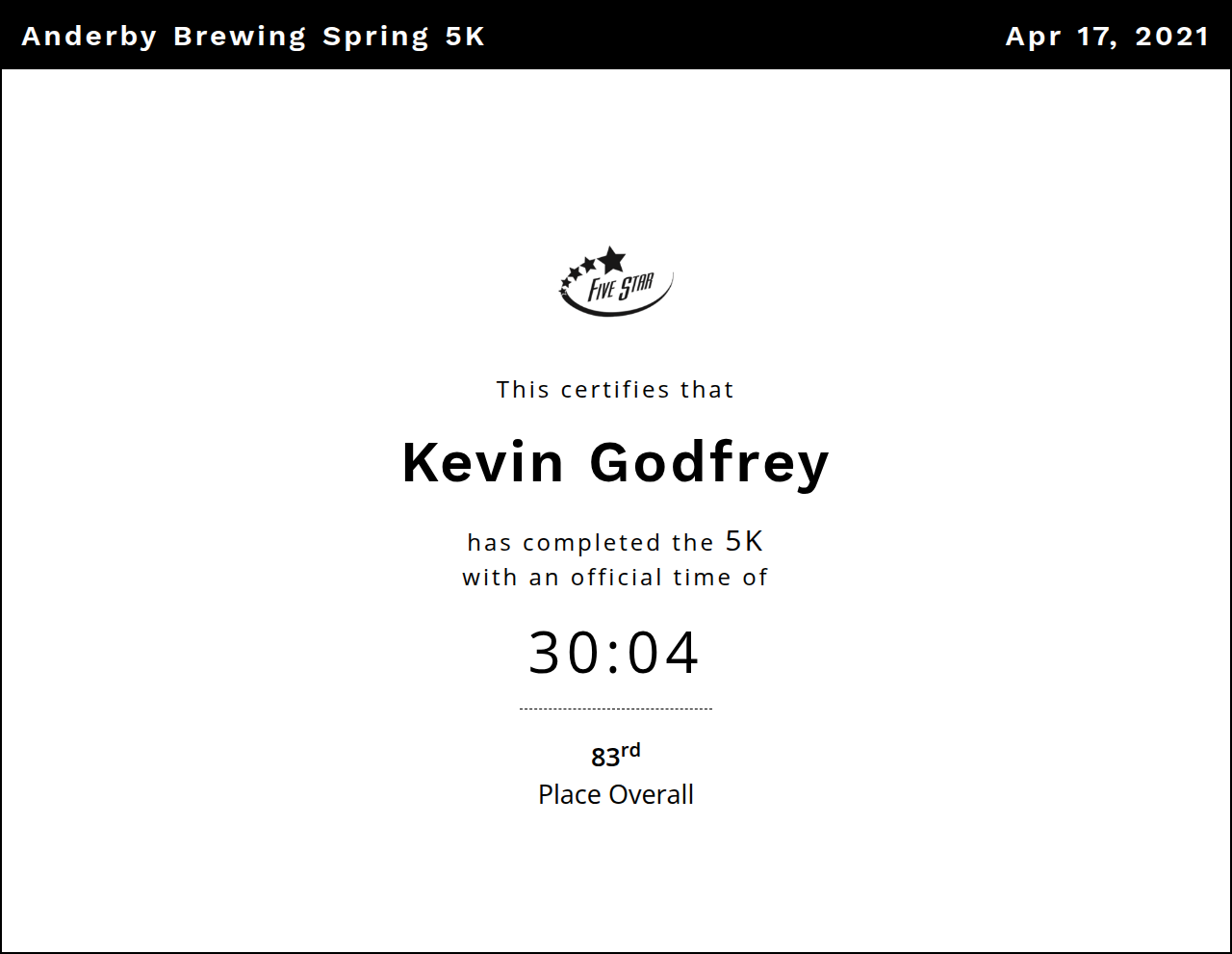Click the Five Star logo
The image size is (1232, 954).
[616, 282]
